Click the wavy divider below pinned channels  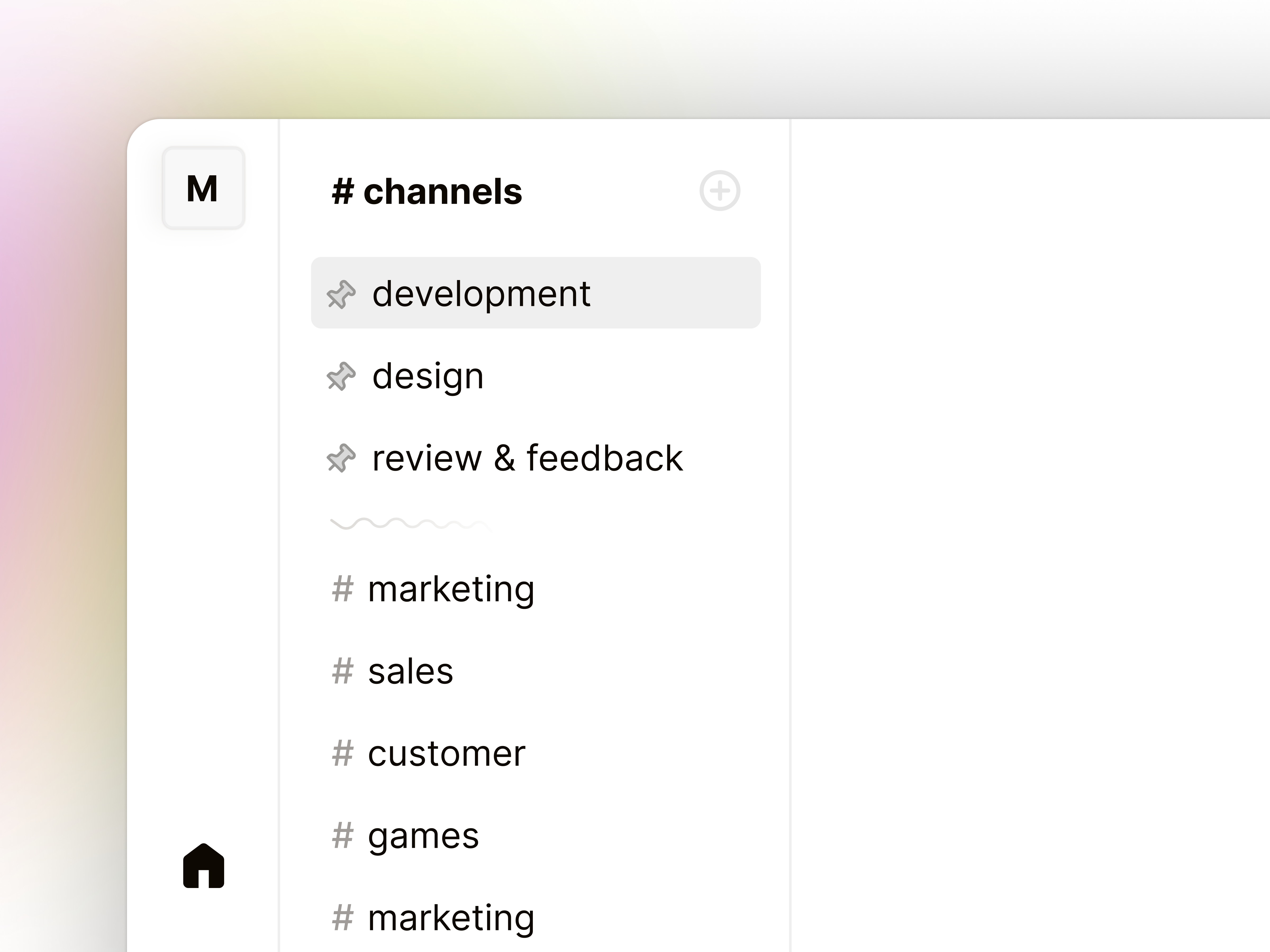[x=410, y=523]
